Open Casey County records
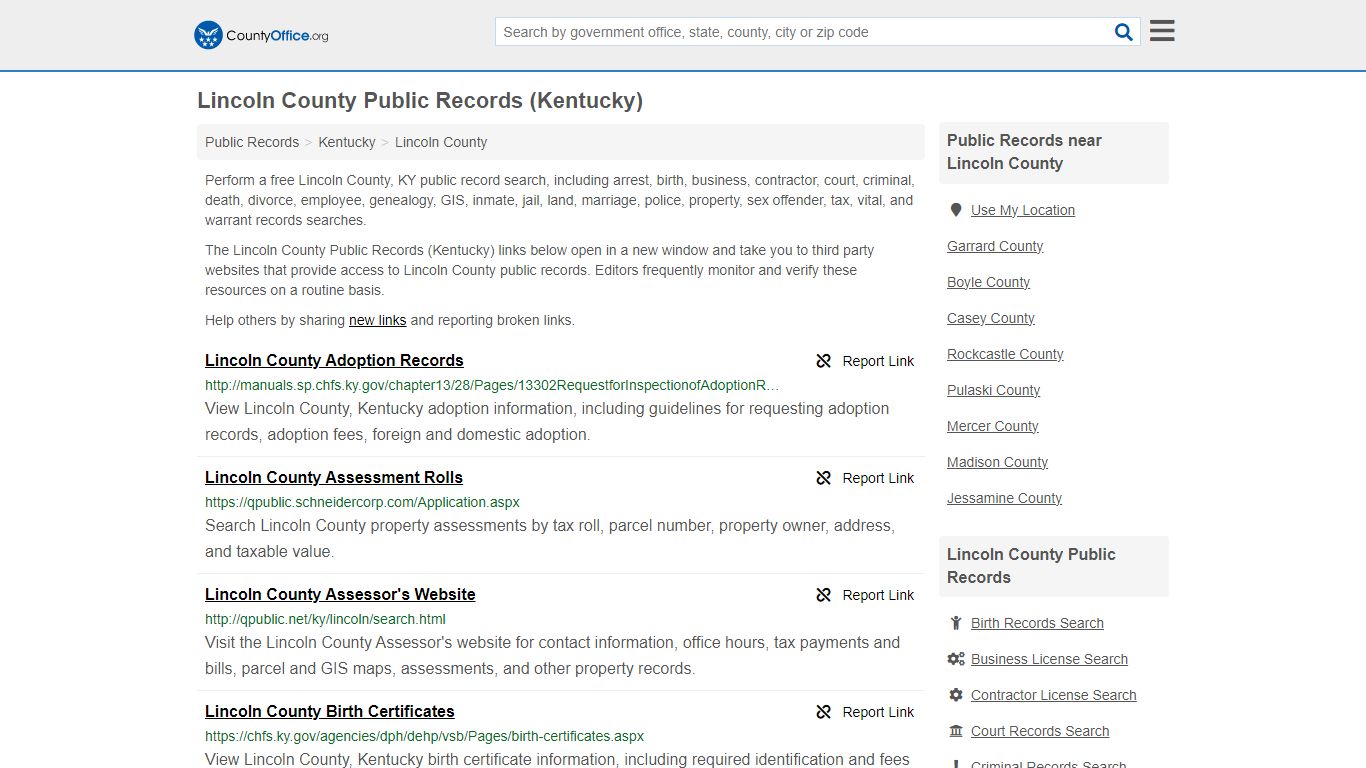 tap(991, 318)
